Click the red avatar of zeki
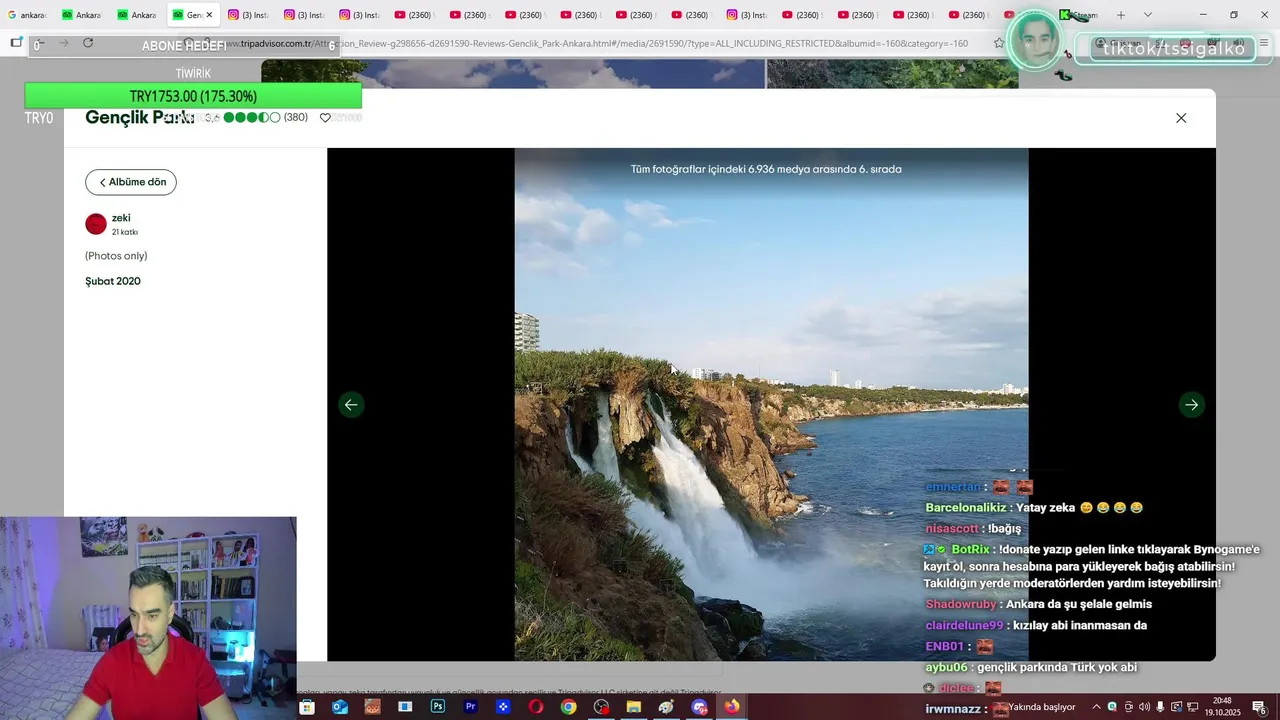The image size is (1280, 720). (96, 224)
